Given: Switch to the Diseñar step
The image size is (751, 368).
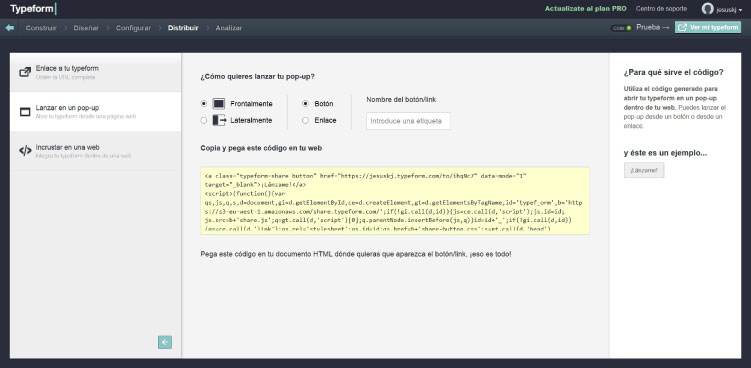Looking at the screenshot, I should point(86,28).
